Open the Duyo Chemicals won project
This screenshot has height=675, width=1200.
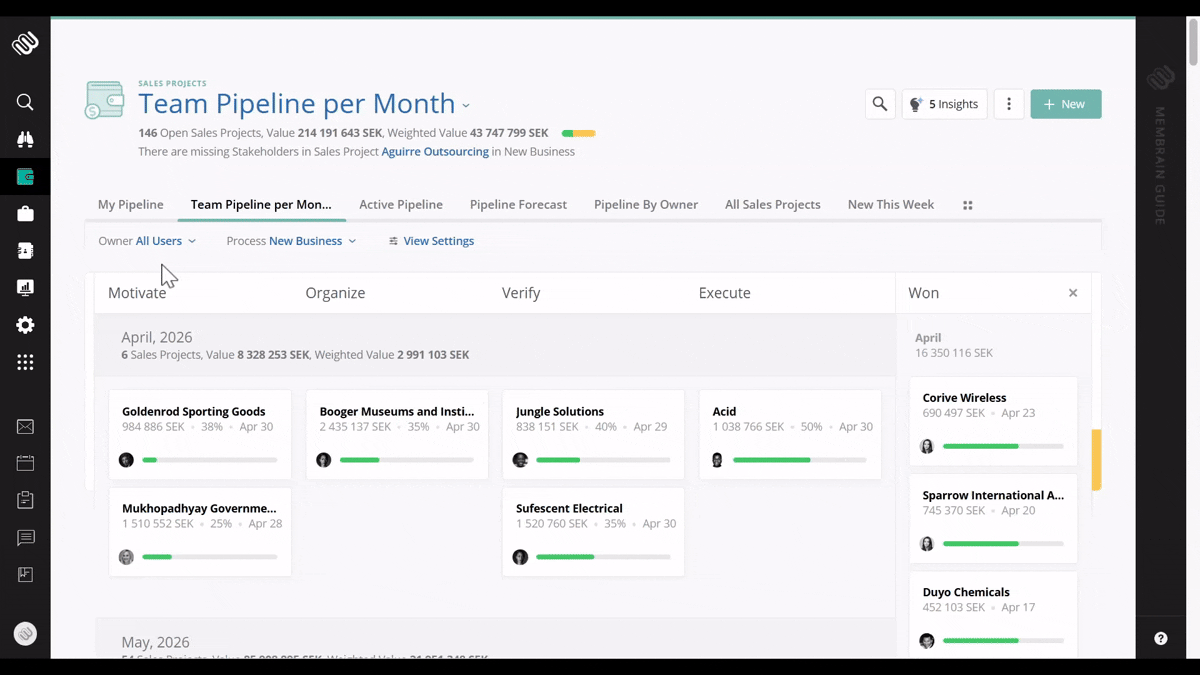994,614
